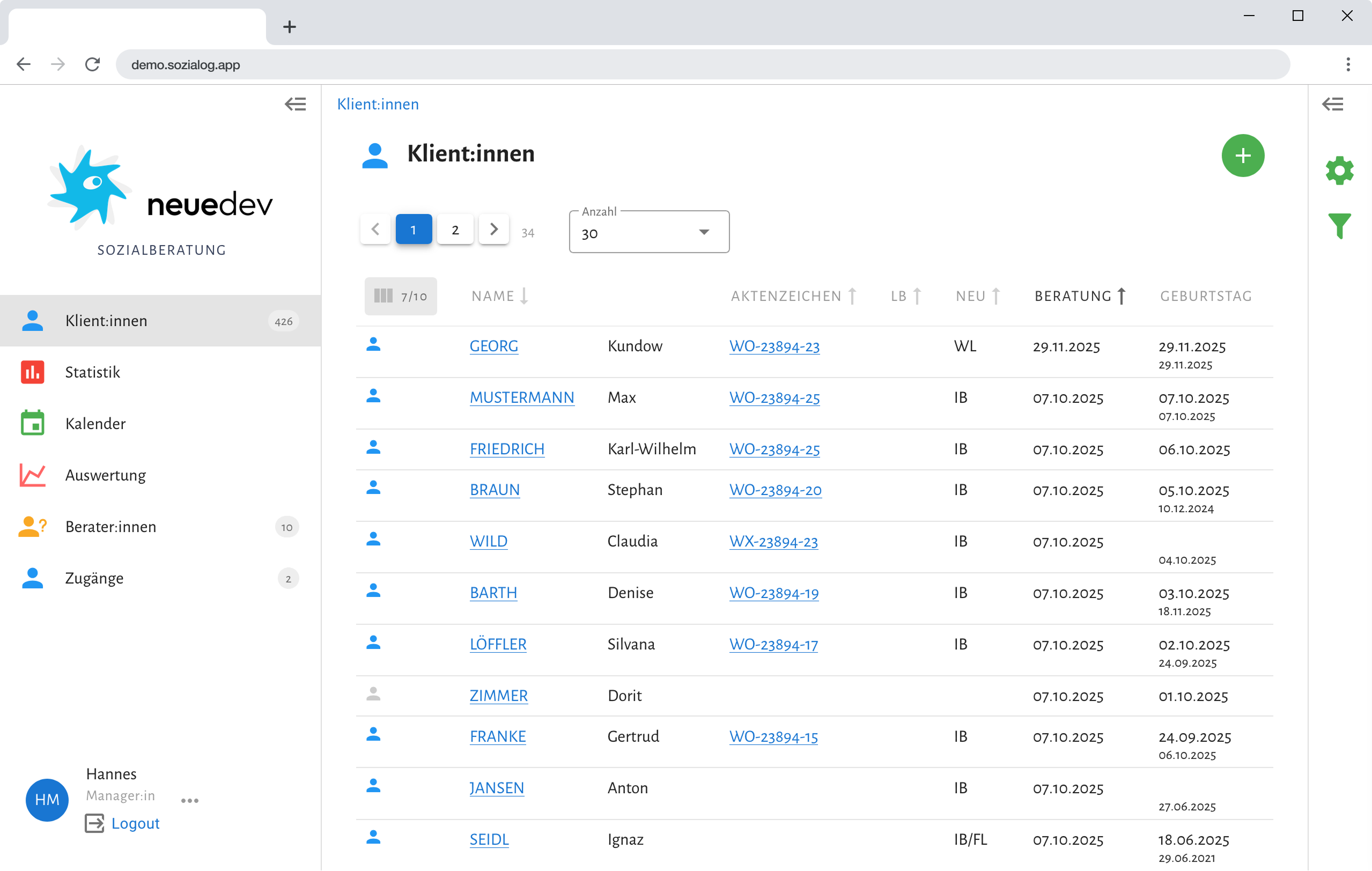Toggle sorting by BERATUNG column

pyautogui.click(x=1080, y=296)
